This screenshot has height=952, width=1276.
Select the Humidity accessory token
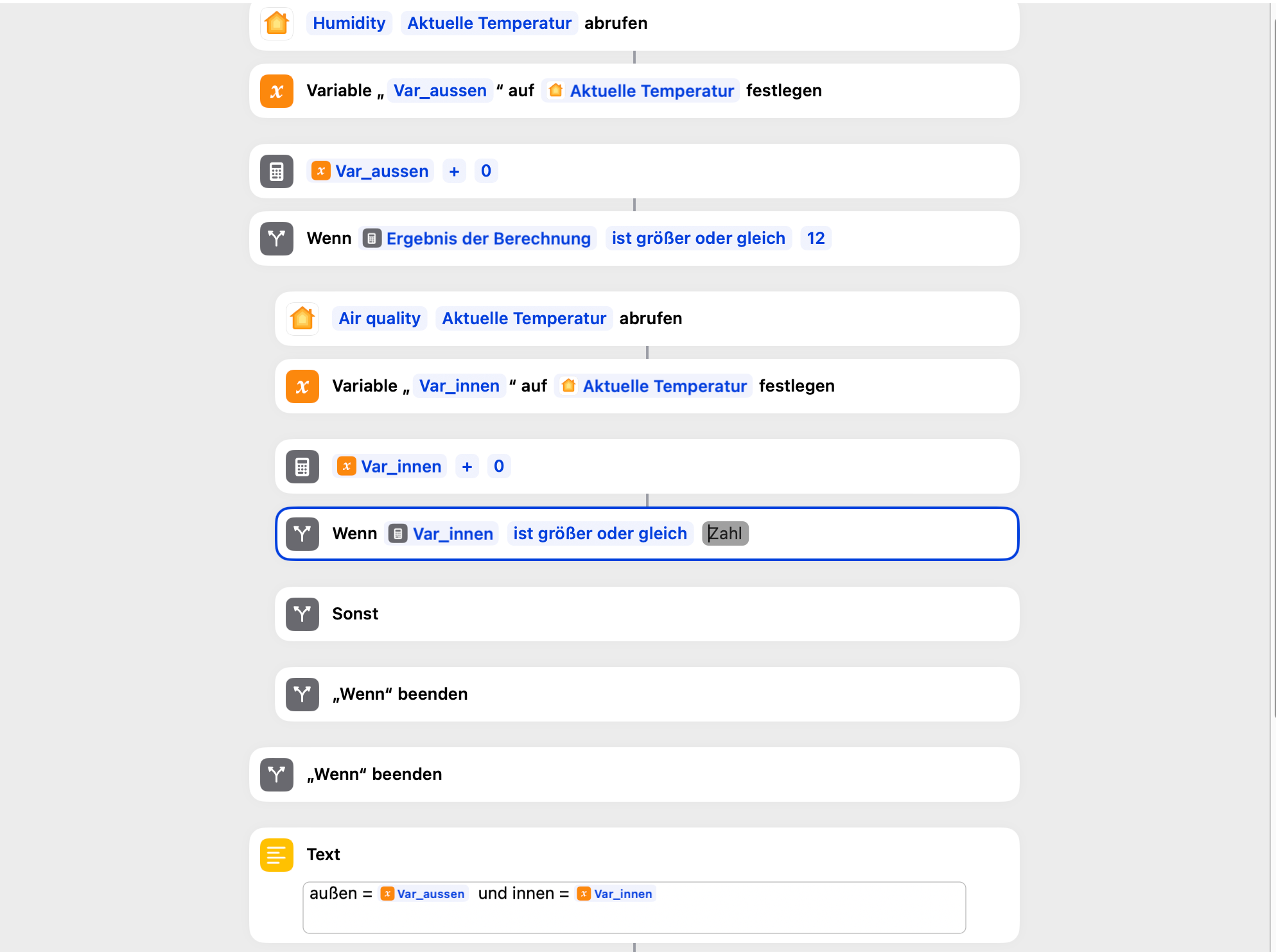coord(349,23)
